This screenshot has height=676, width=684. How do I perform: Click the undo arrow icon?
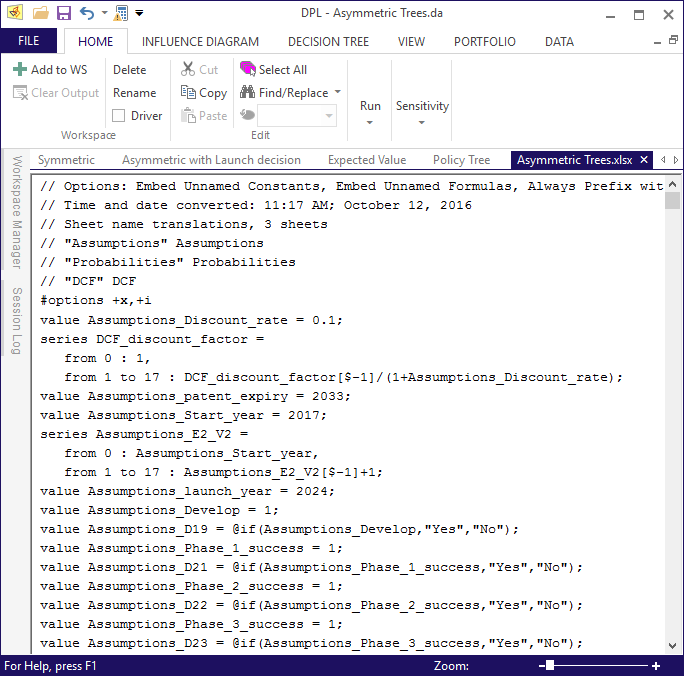[x=86, y=14]
